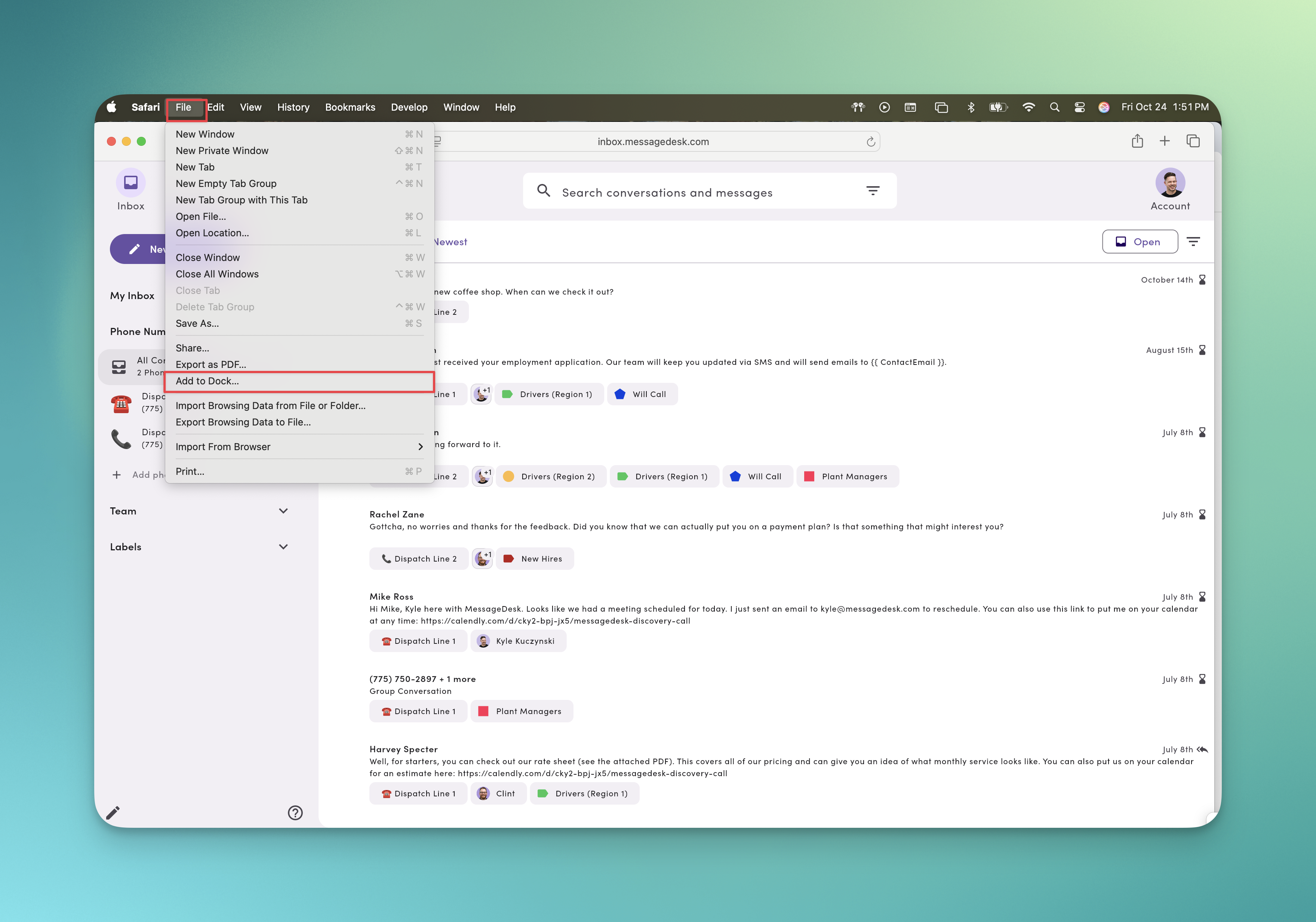Click the pencil edit icon at sidebar bottom

coord(113,812)
